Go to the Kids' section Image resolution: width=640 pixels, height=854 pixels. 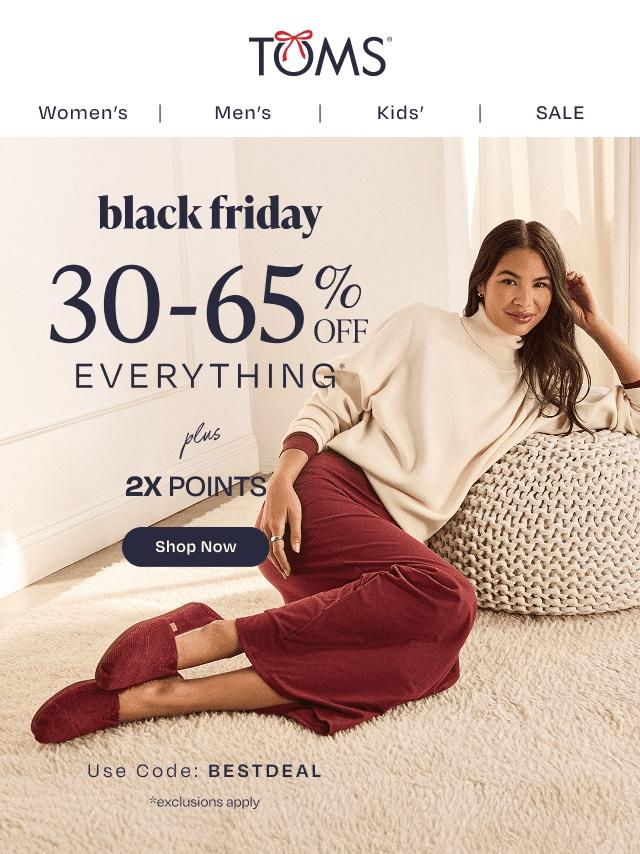[x=400, y=113]
